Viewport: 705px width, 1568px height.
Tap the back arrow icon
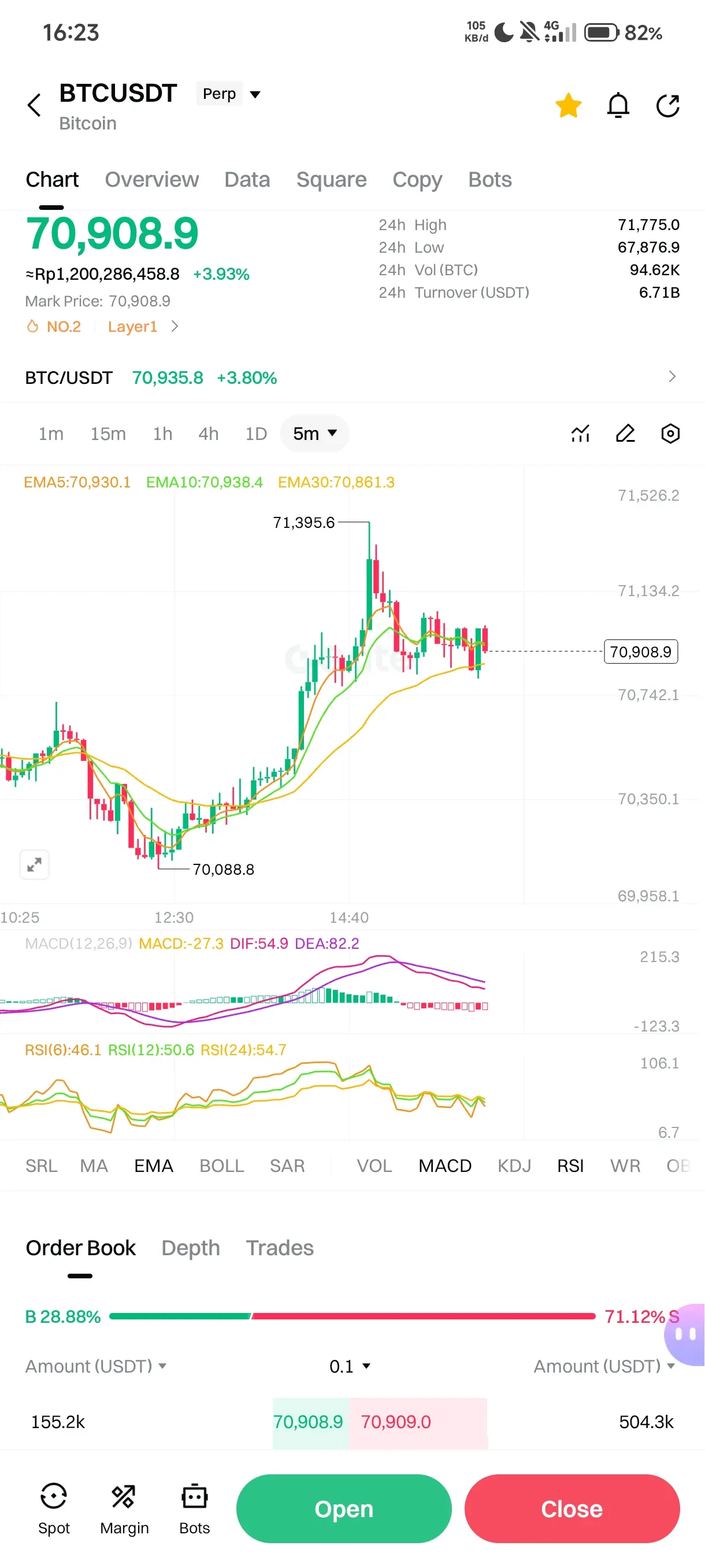tap(34, 105)
